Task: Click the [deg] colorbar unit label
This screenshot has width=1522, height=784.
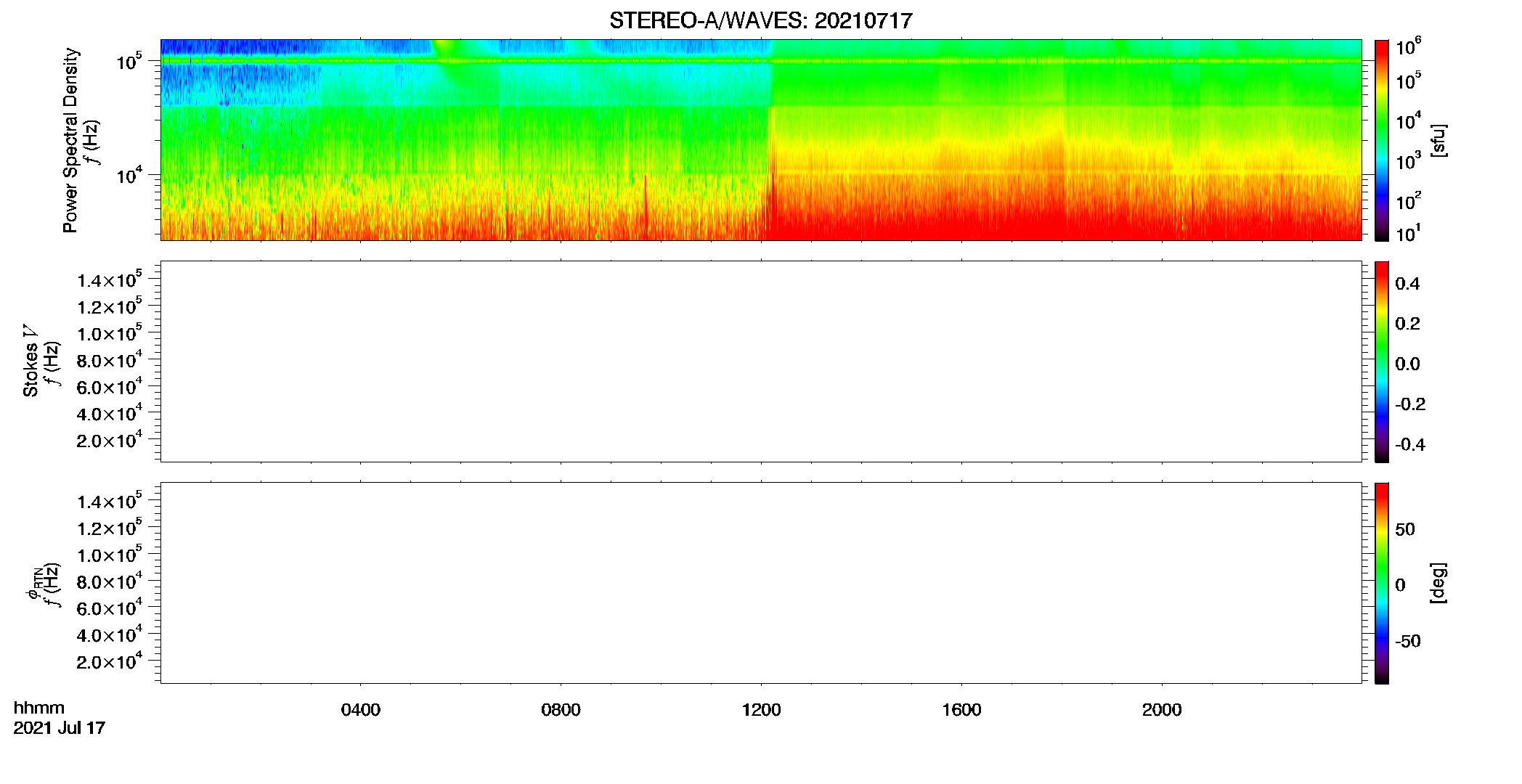Action: tap(1438, 583)
